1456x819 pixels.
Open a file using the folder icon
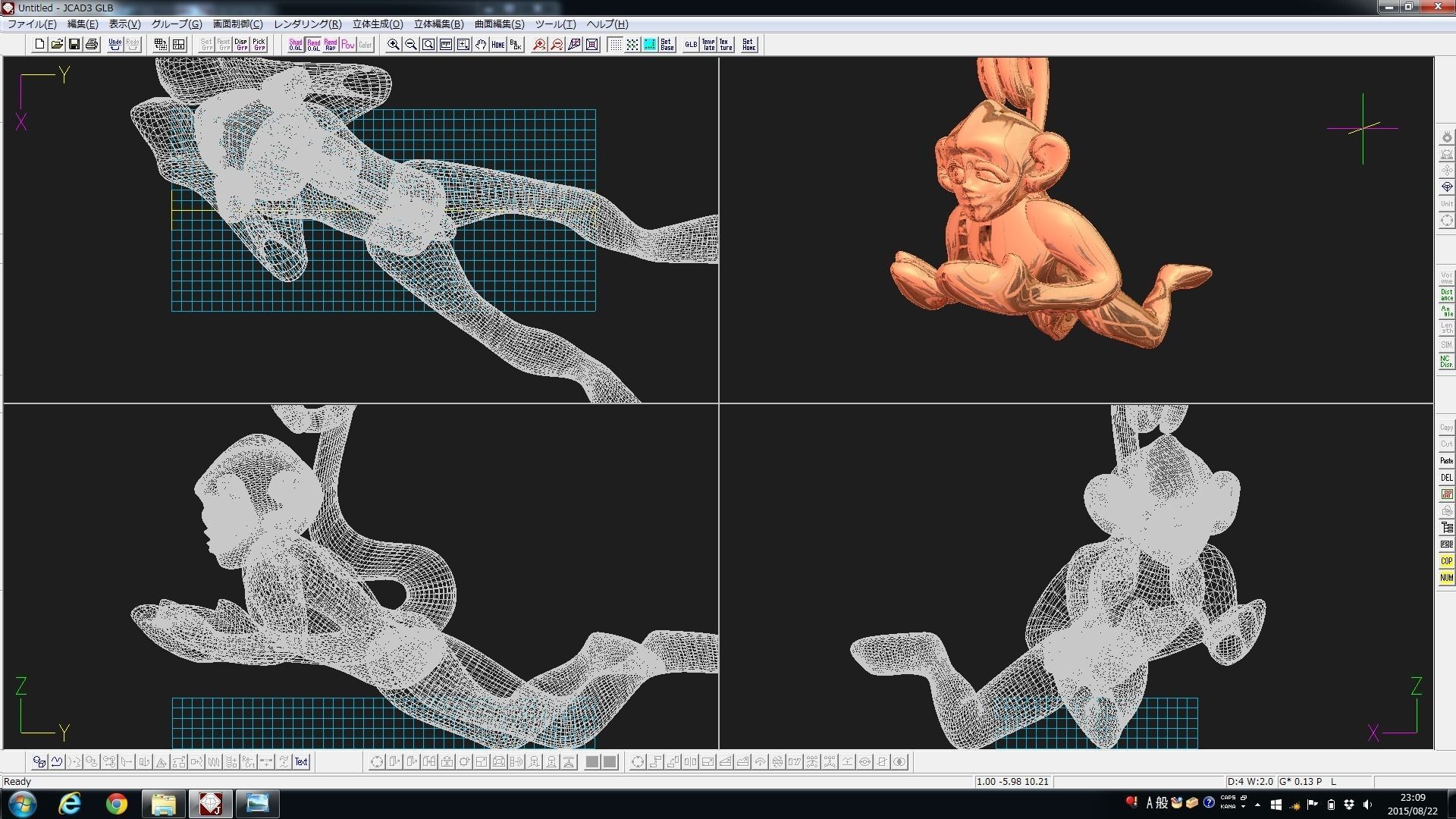coord(57,45)
